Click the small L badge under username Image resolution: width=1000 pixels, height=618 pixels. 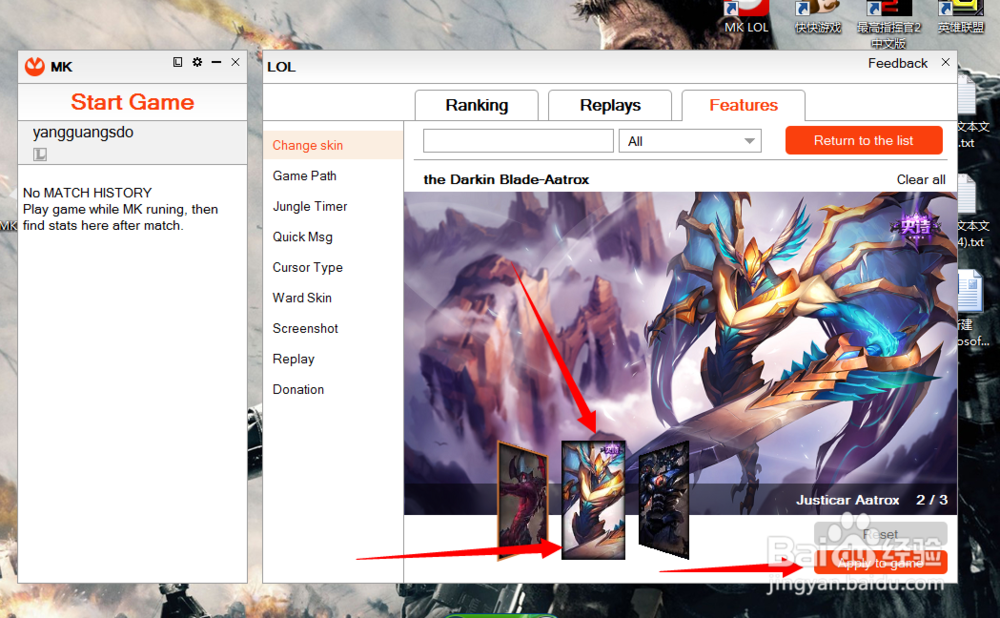tap(40, 154)
